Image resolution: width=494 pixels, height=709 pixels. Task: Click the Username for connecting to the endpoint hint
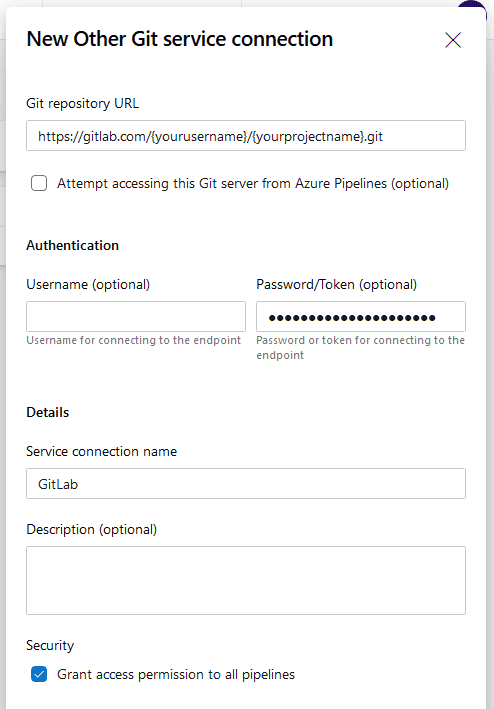point(133,340)
